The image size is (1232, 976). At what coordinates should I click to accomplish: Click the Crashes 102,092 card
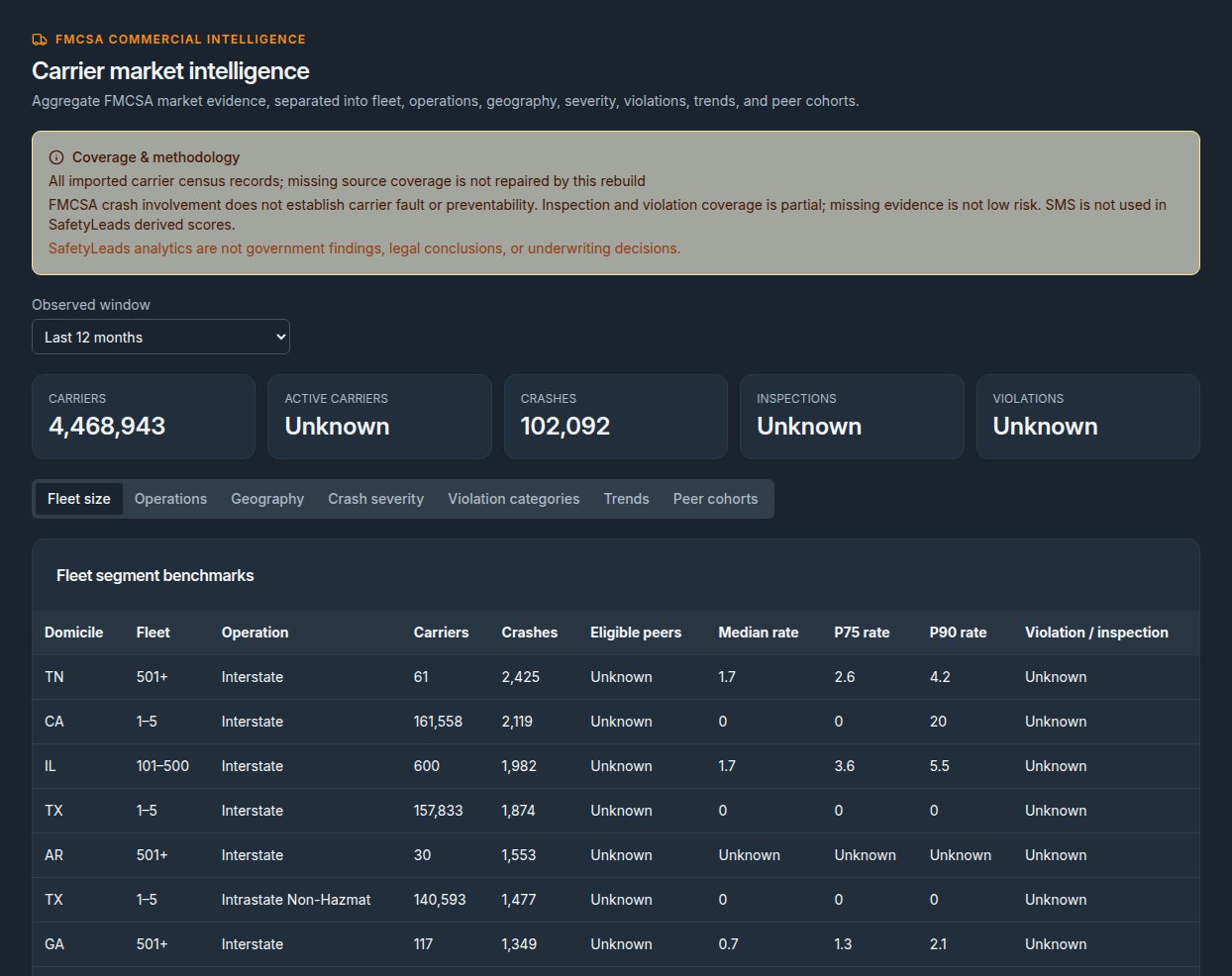point(616,417)
